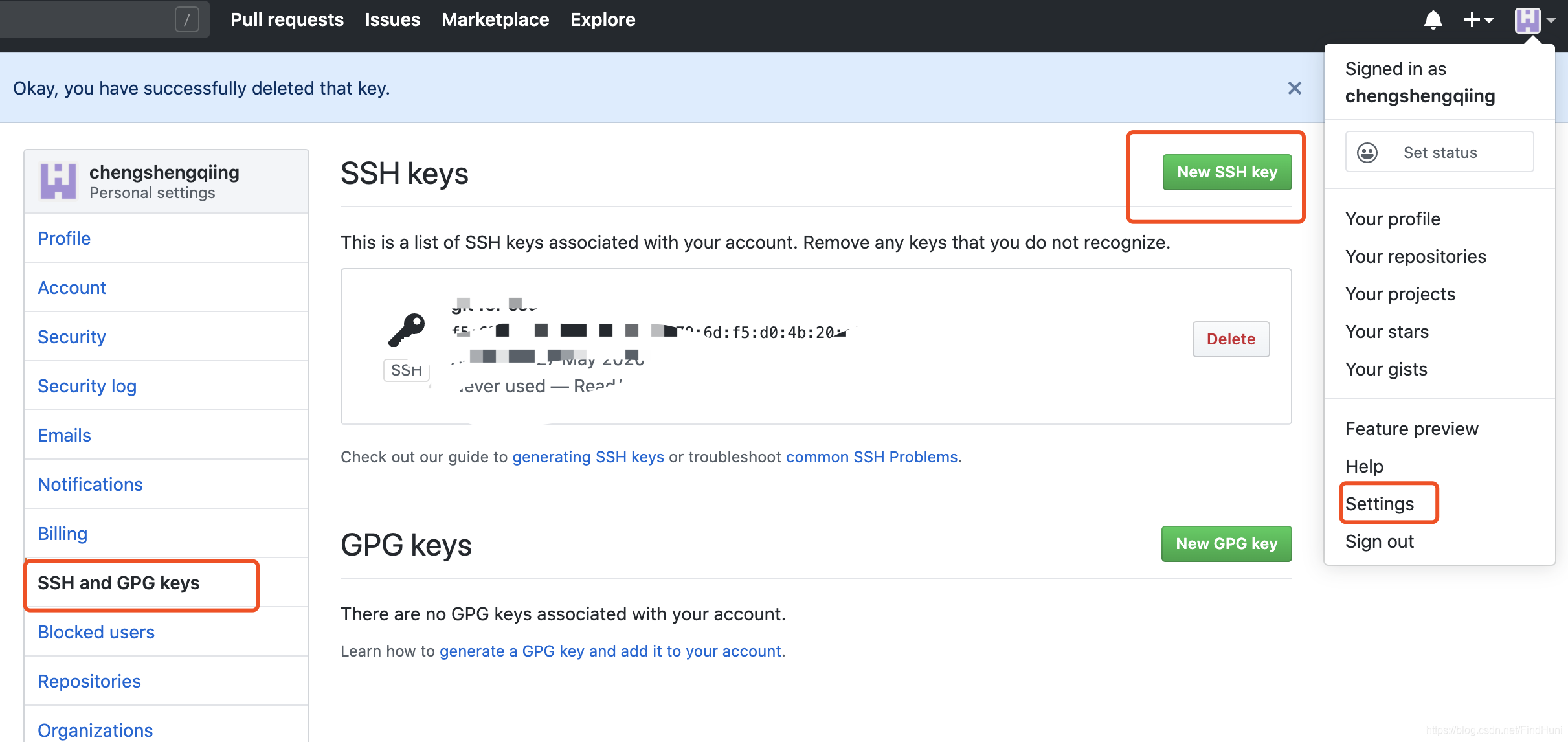Open Pull requests in top navigation

287,19
